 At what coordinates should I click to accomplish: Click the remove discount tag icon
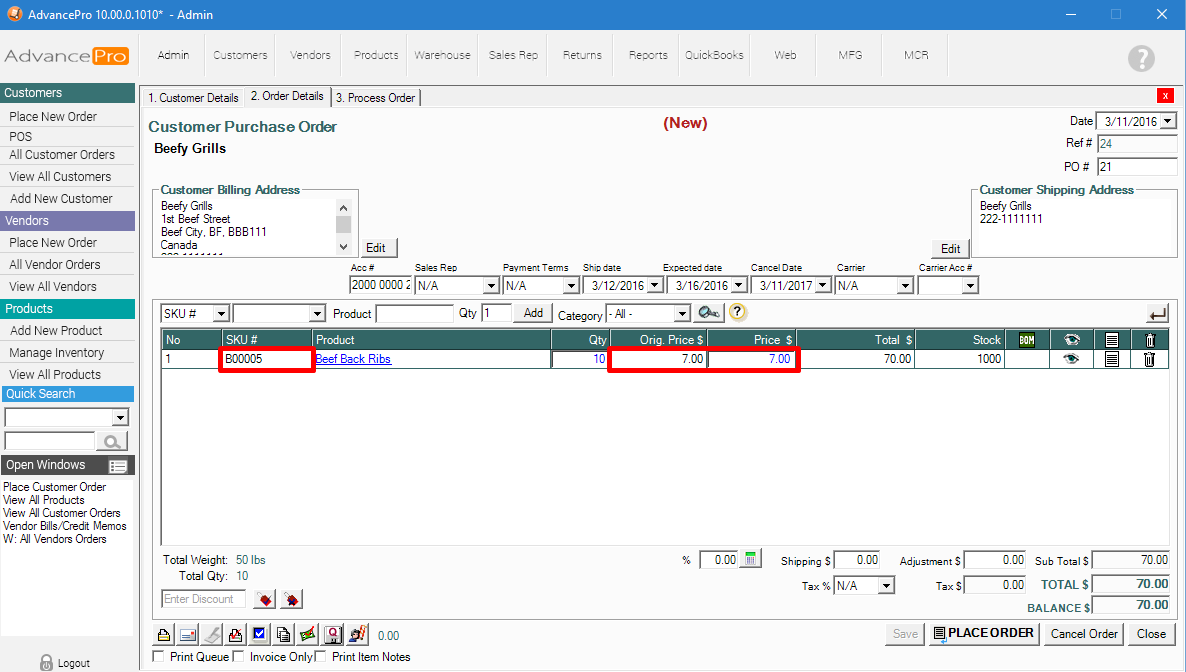pyautogui.click(x=292, y=599)
